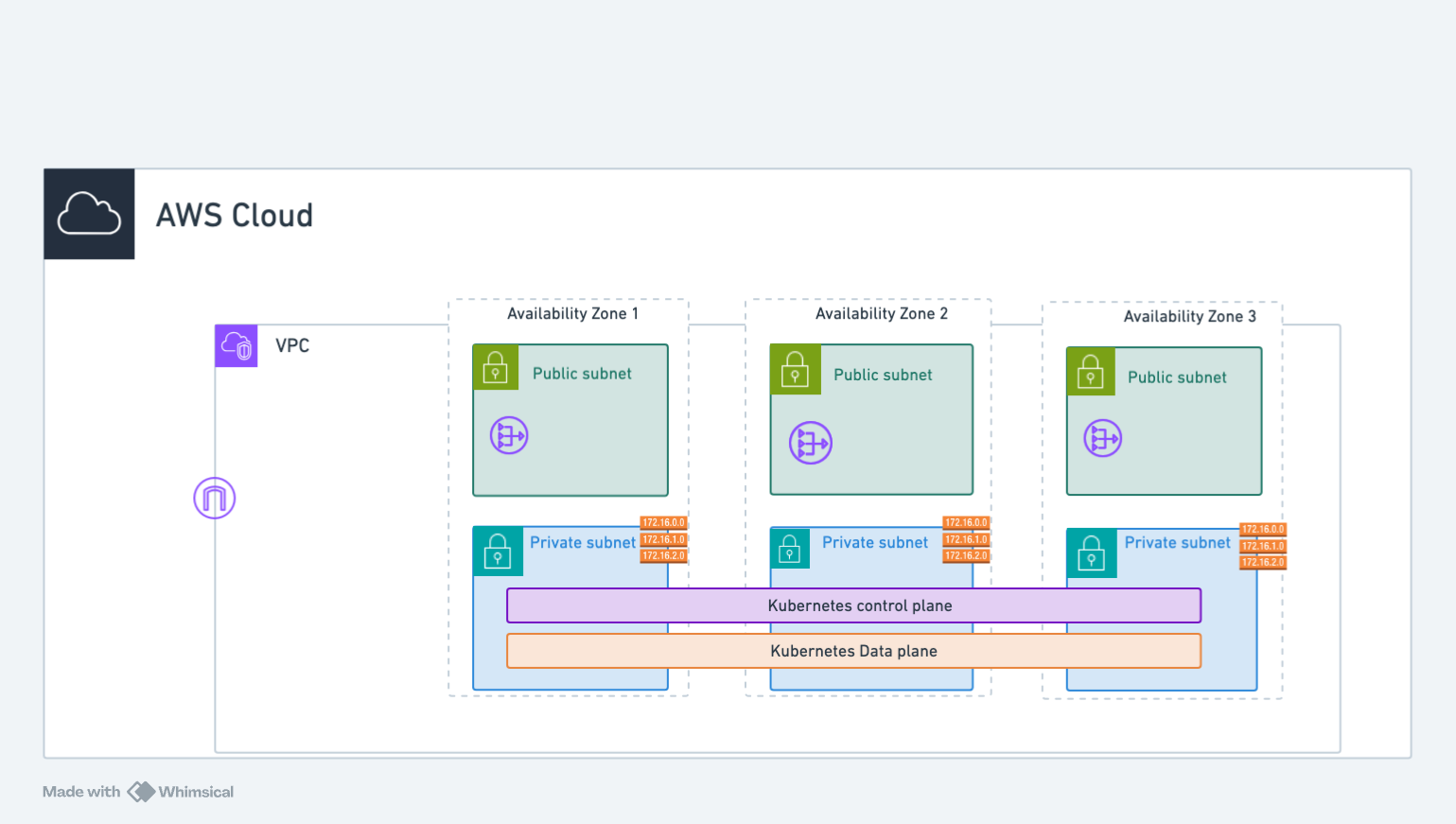Click "Private subnet" label in Availability Zone 3
1456x824 pixels.
[1178, 543]
